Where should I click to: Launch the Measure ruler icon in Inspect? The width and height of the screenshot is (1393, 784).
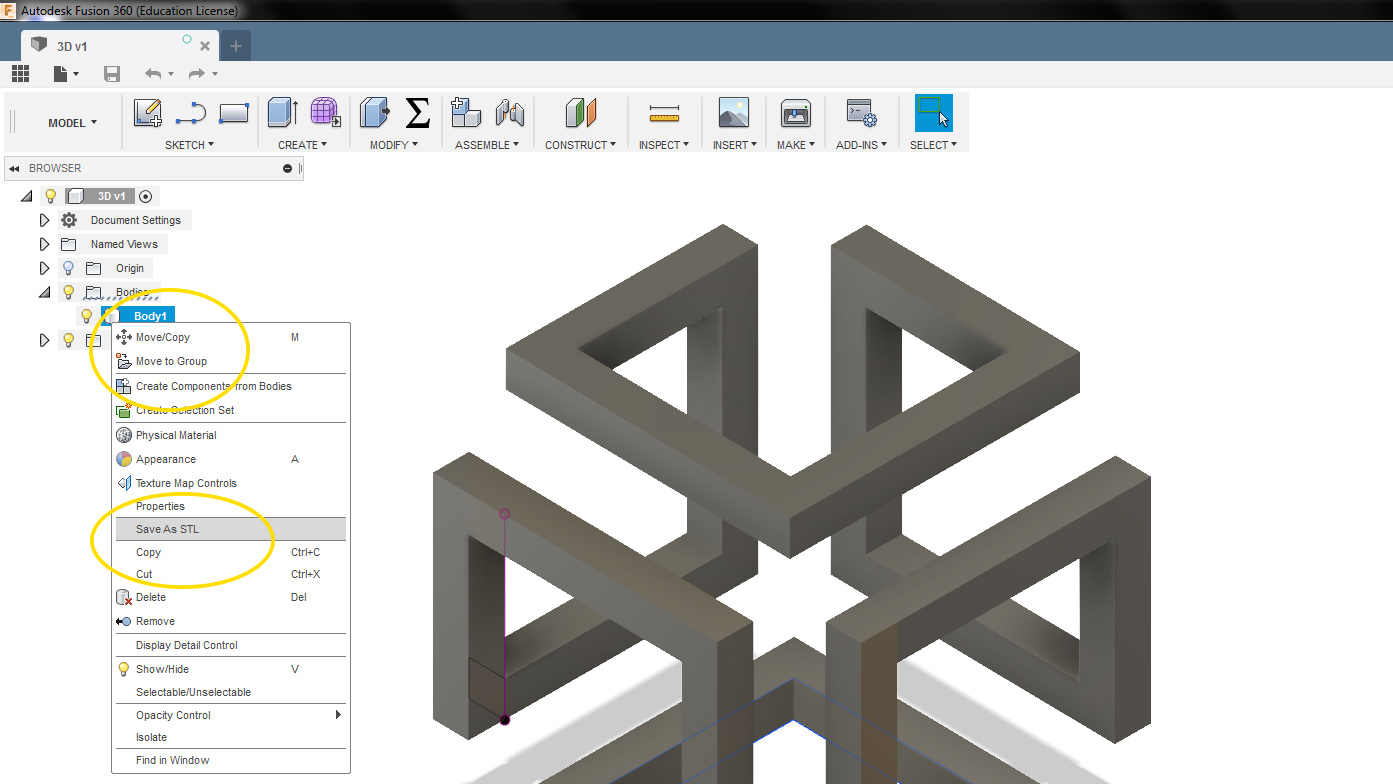pos(664,113)
